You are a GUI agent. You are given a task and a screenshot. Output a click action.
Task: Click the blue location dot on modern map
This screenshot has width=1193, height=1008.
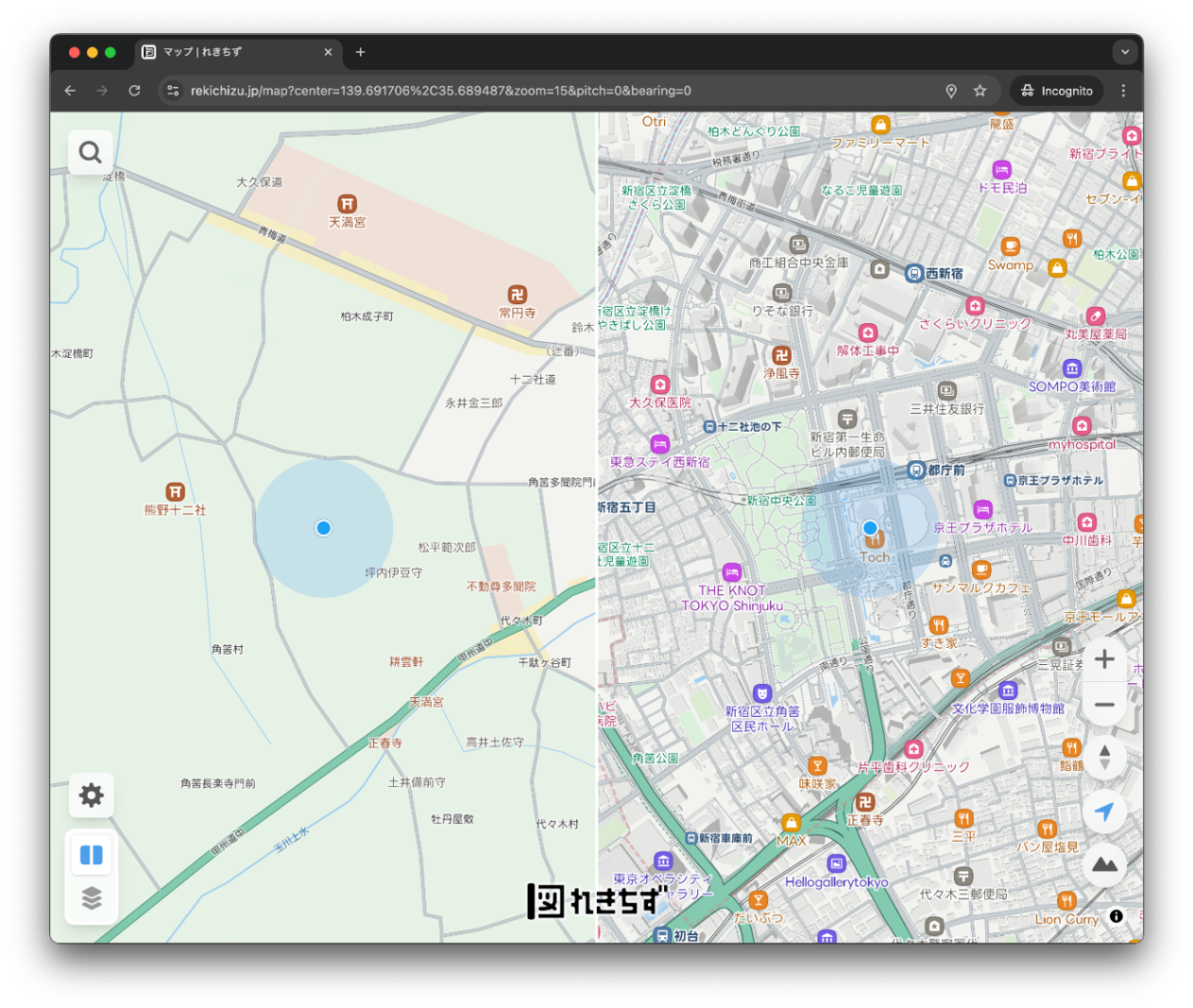(x=870, y=528)
